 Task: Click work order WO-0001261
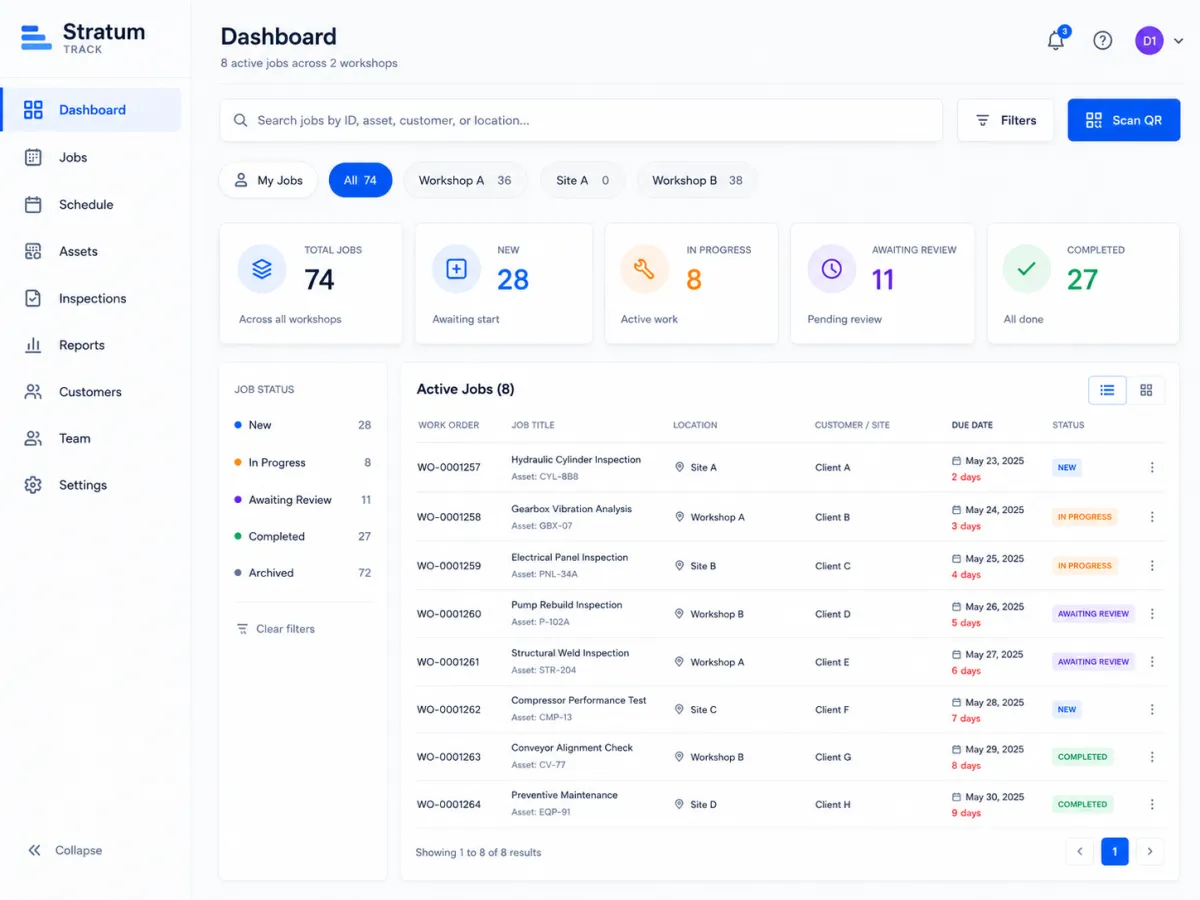[449, 662]
